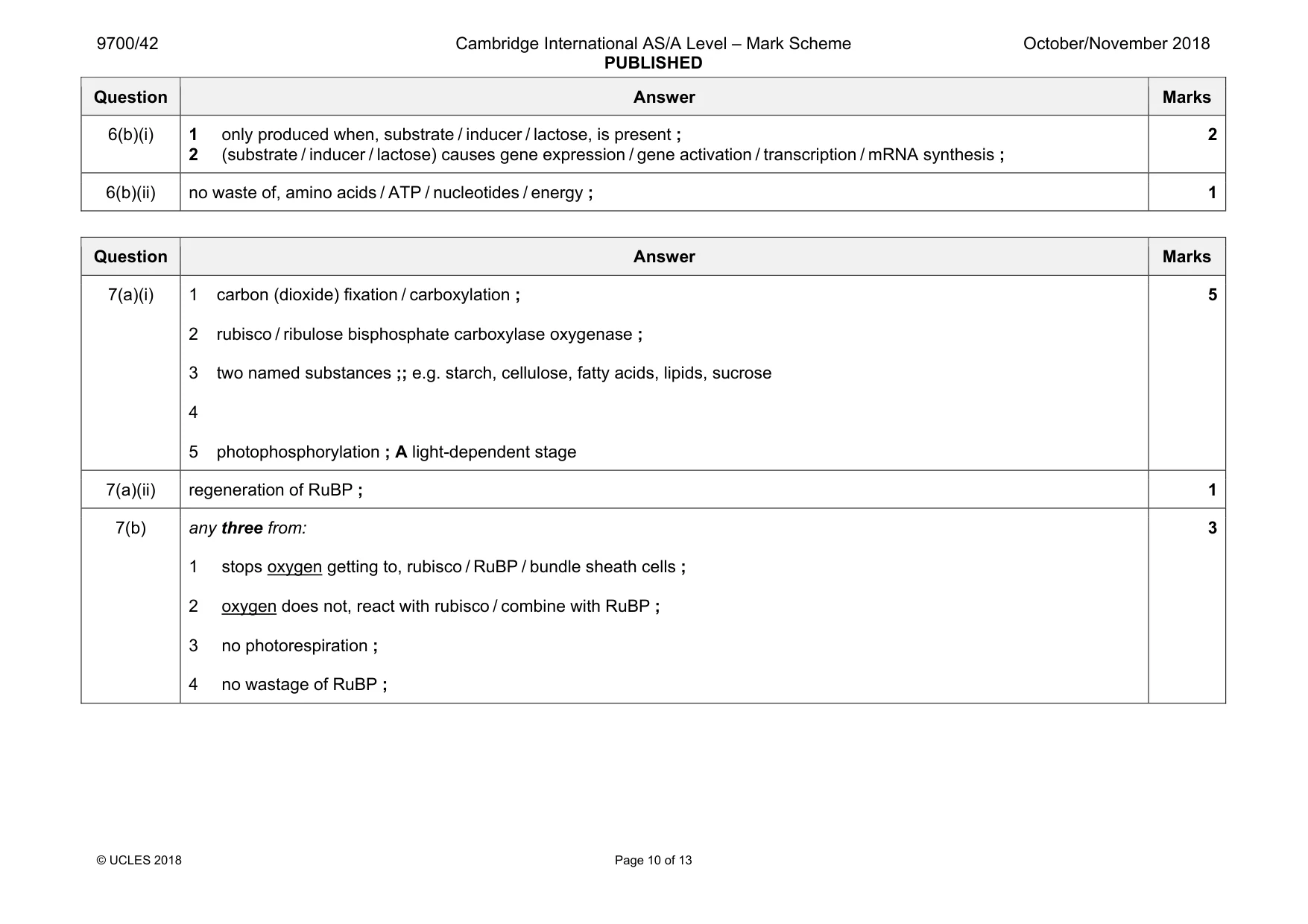1308x924 pixels.
Task: Click the '7(a)(ii)' question cell
Action: [x=130, y=490]
